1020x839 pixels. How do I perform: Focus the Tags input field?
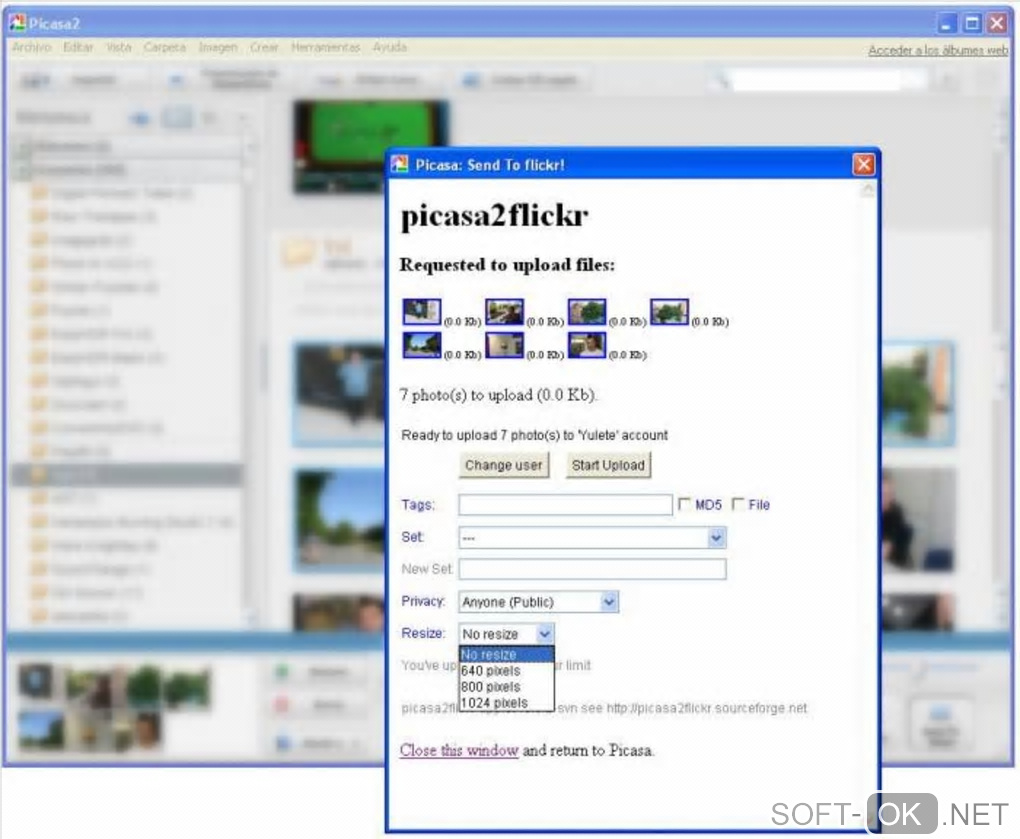565,505
